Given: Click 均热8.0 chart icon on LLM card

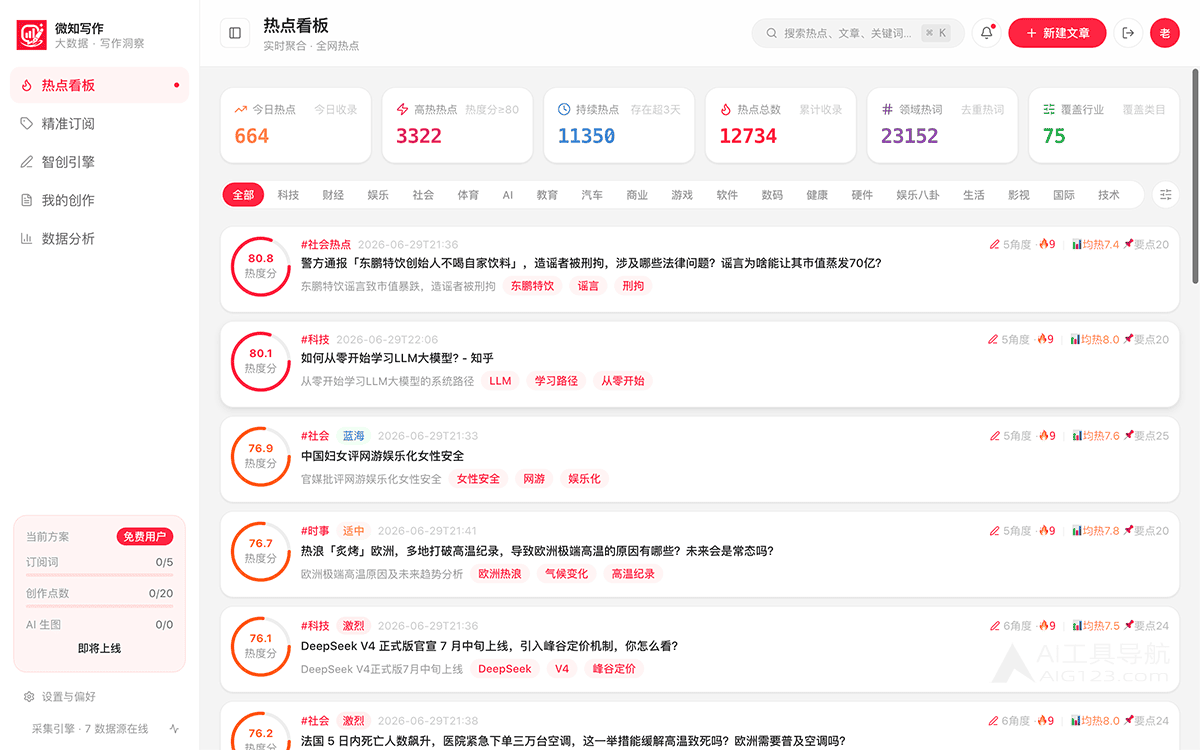Looking at the screenshot, I should tap(1076, 339).
